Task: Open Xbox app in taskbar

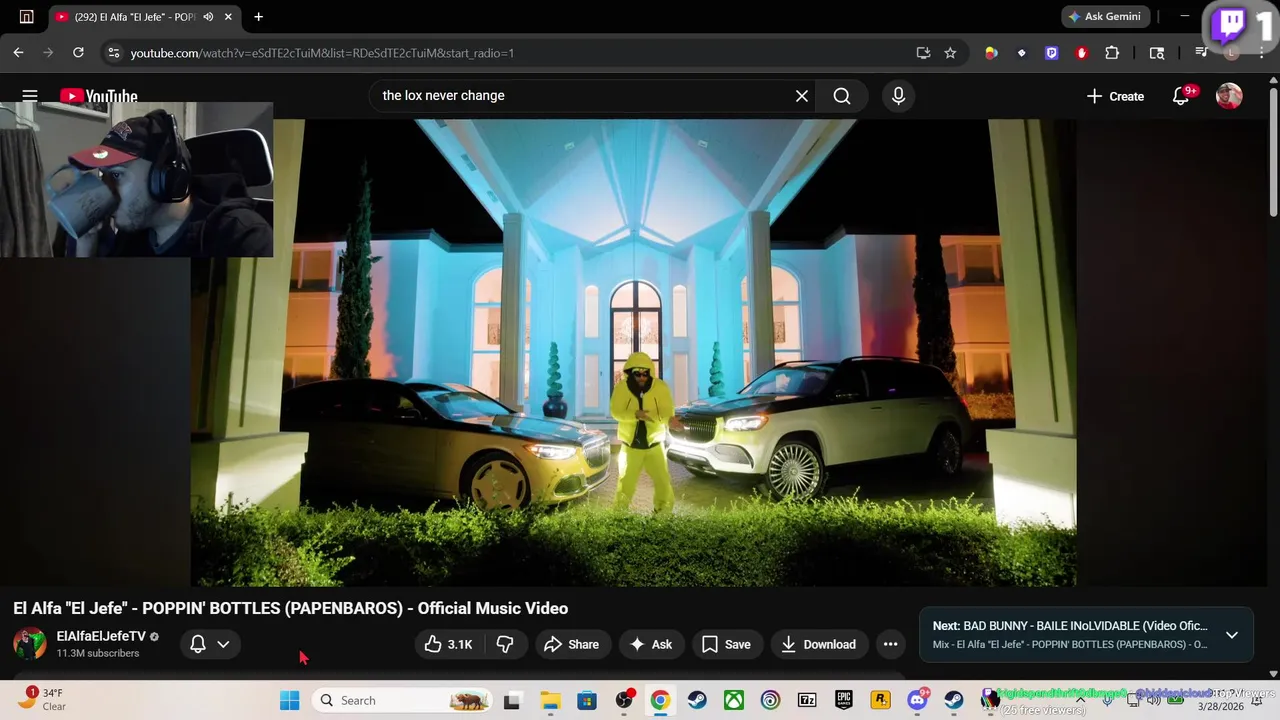Action: [733, 700]
